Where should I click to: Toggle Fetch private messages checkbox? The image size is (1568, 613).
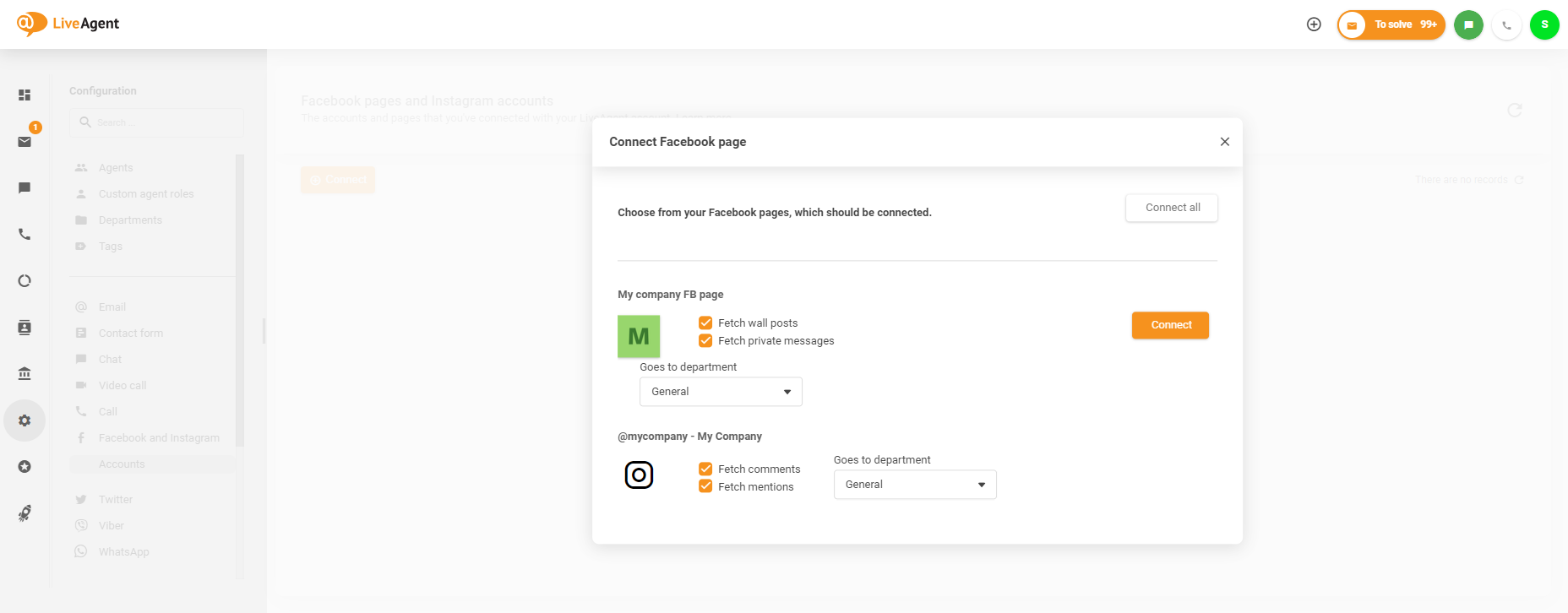pyautogui.click(x=705, y=341)
